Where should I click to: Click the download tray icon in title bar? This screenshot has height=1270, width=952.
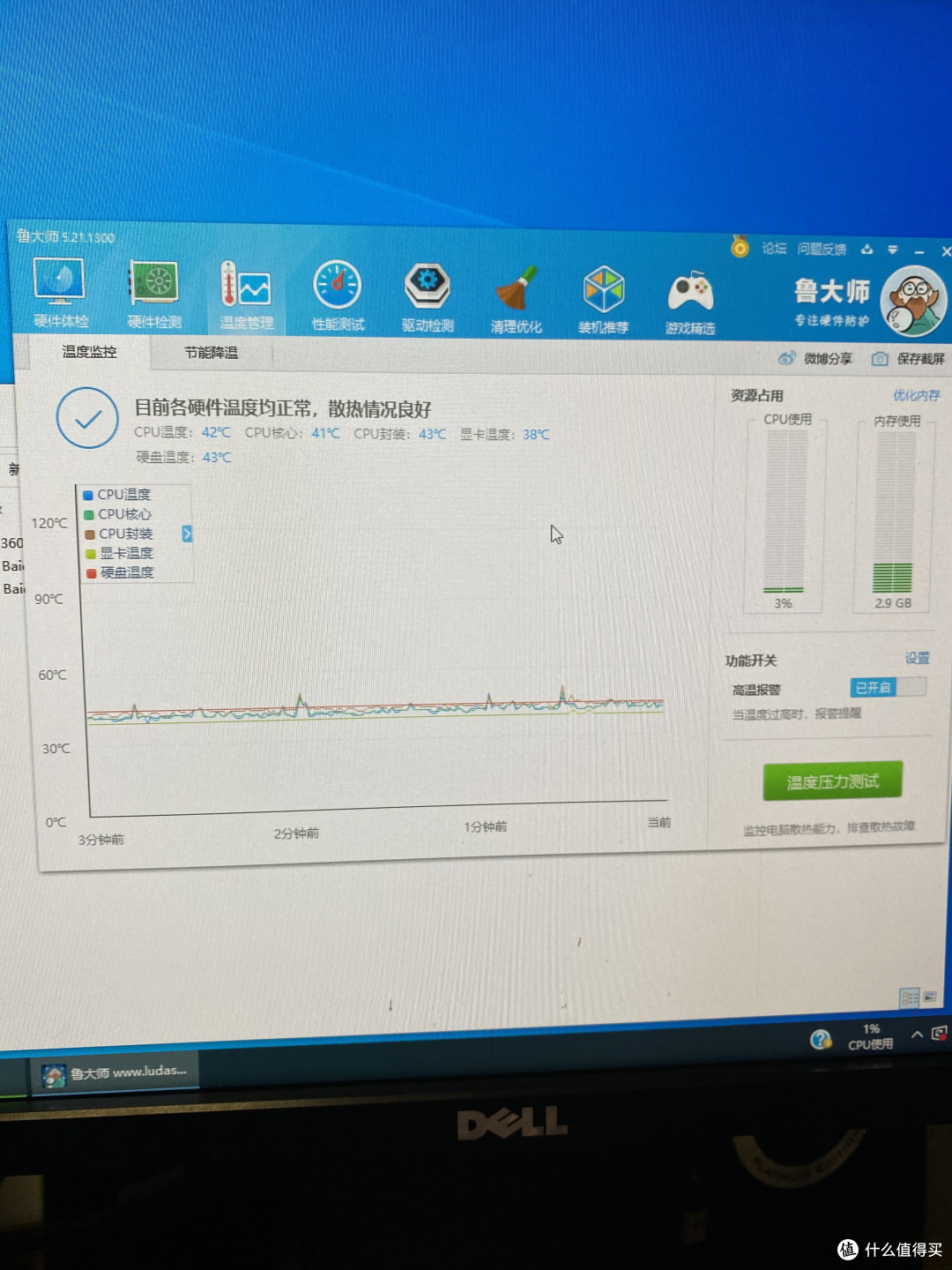tap(867, 250)
